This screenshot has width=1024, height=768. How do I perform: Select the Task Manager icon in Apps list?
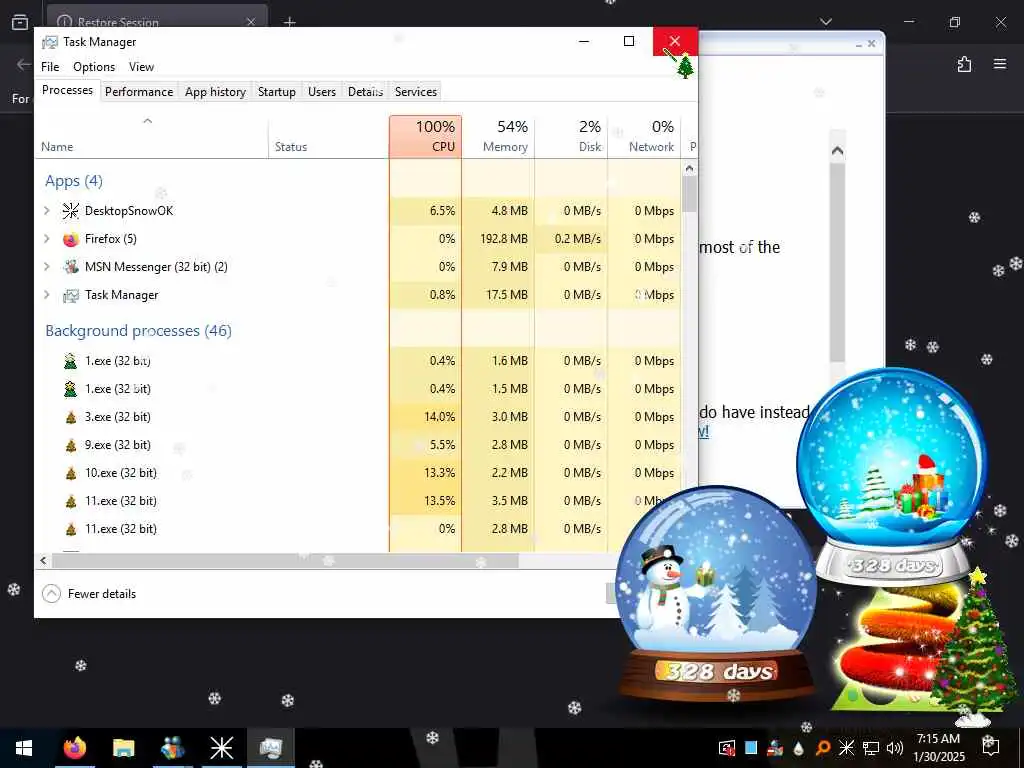click(71, 295)
